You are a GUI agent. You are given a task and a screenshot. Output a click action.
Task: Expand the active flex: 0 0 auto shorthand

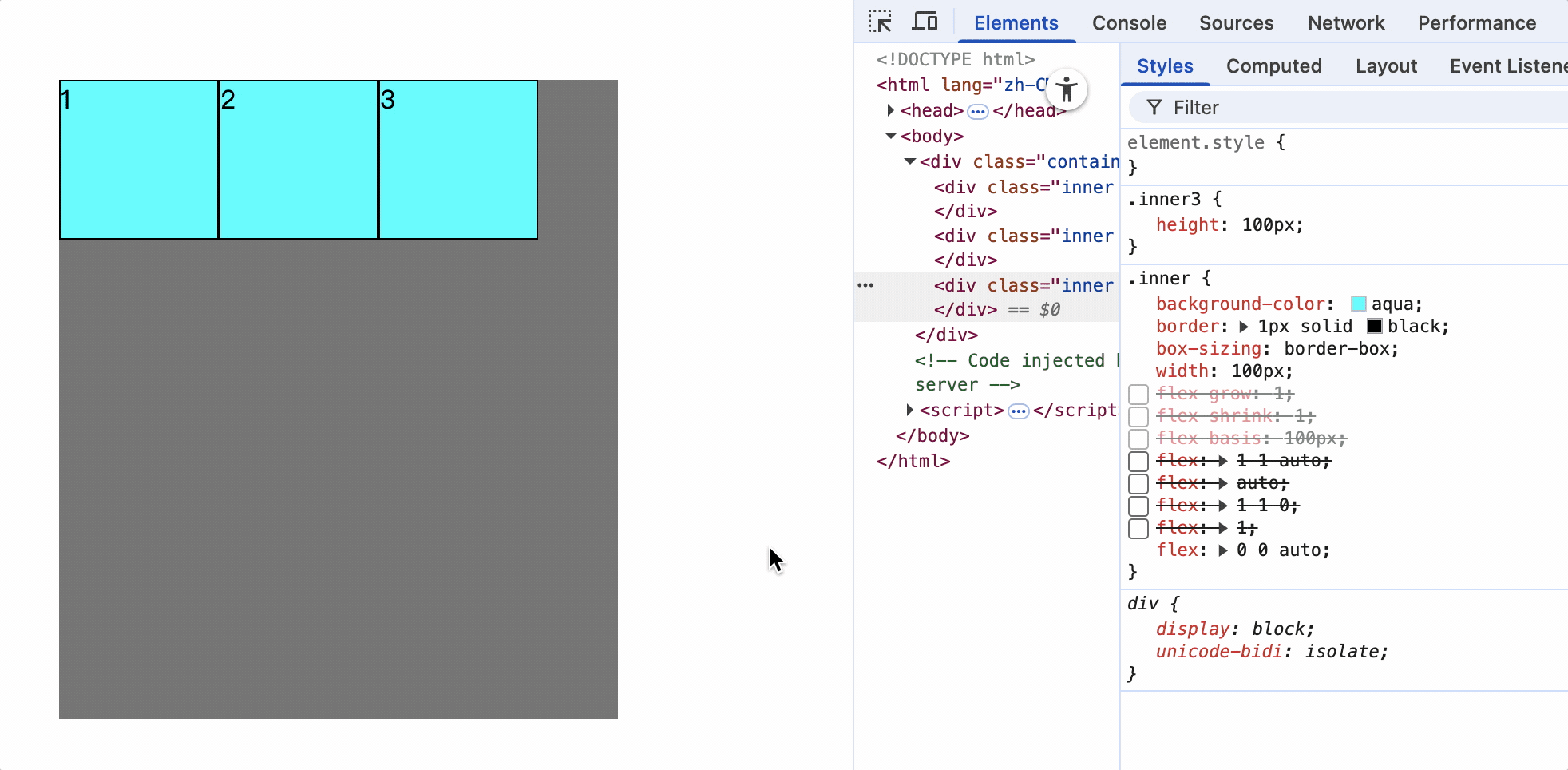[1223, 550]
